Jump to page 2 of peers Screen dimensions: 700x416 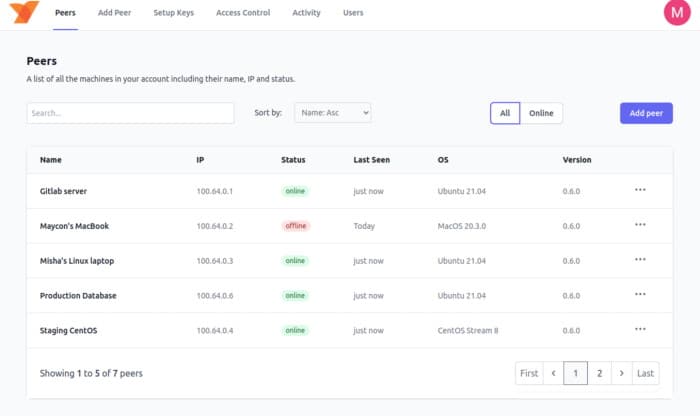(x=599, y=373)
